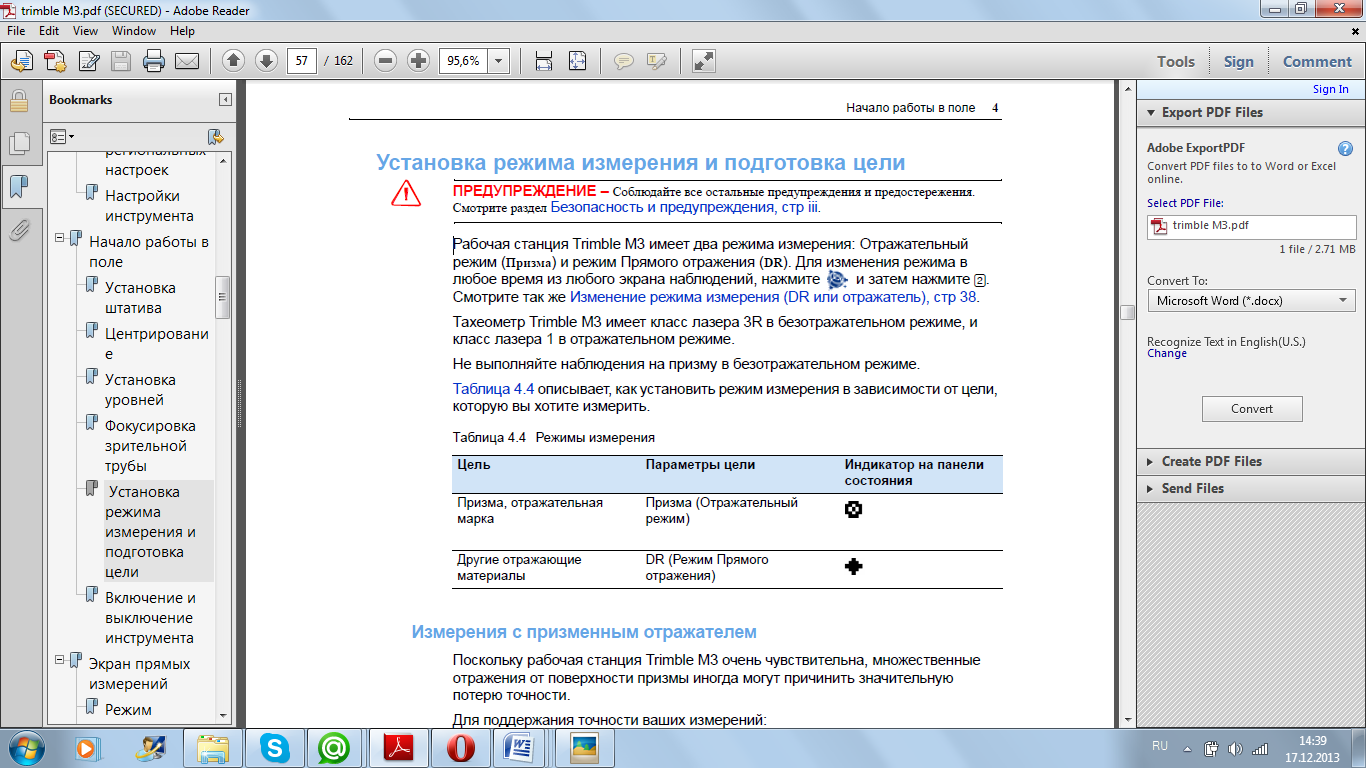Click the Sign In link
The image size is (1366, 768).
click(1330, 89)
